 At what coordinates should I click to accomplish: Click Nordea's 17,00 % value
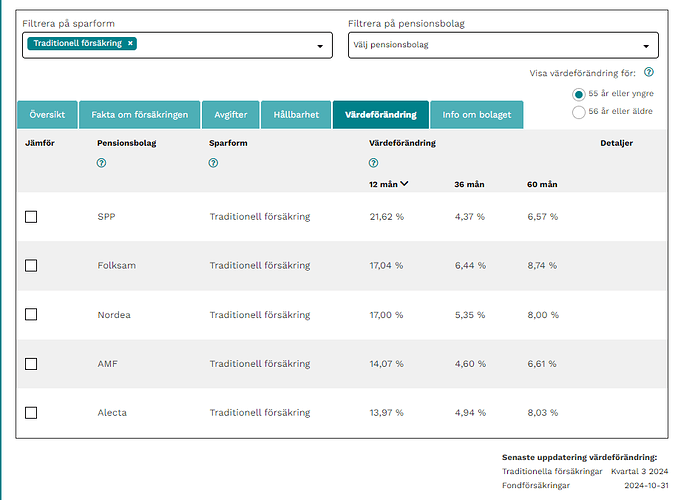click(386, 315)
